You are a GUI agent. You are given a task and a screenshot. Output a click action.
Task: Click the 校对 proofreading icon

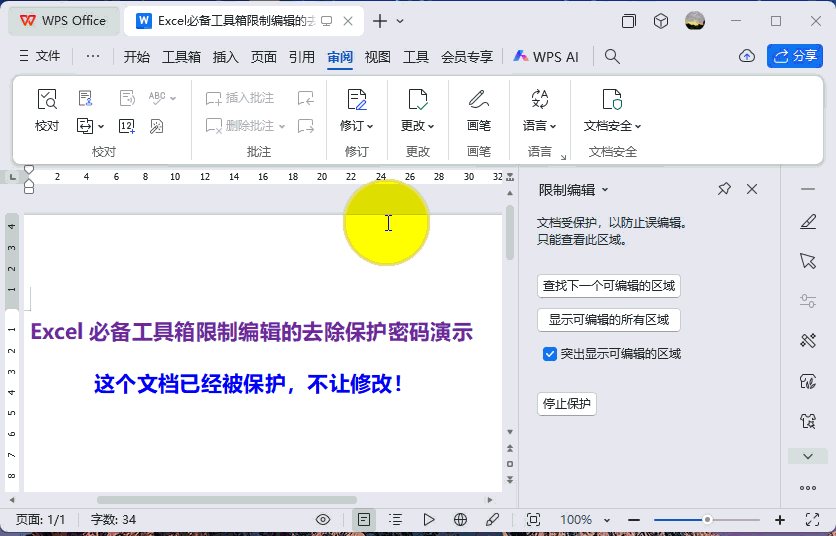coord(47,100)
